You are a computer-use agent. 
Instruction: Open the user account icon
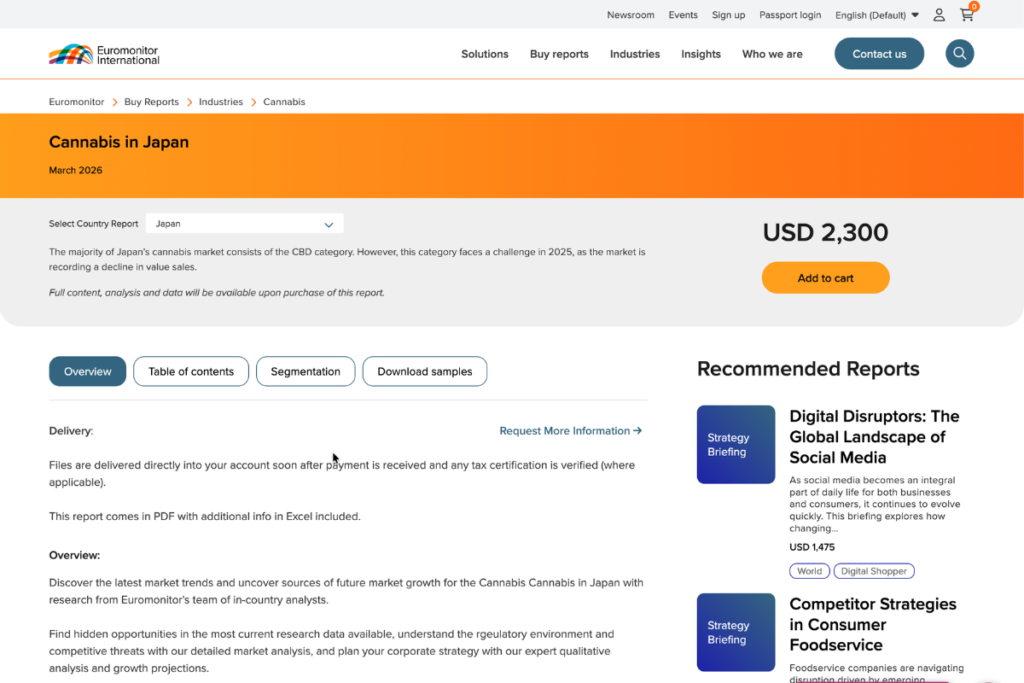pos(938,15)
